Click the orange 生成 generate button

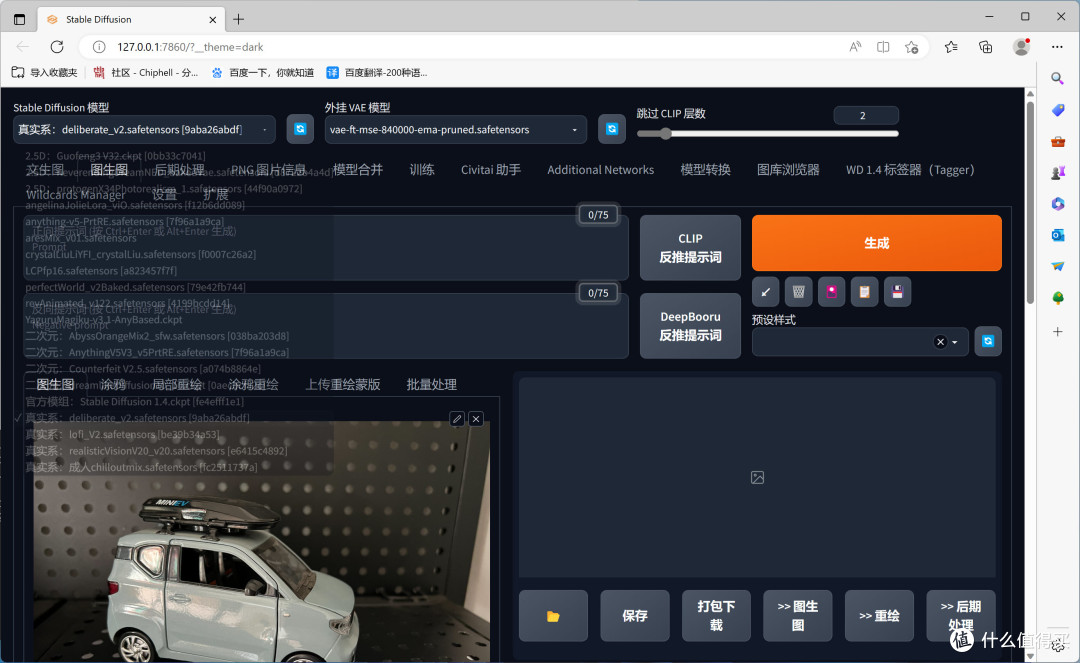tap(877, 243)
